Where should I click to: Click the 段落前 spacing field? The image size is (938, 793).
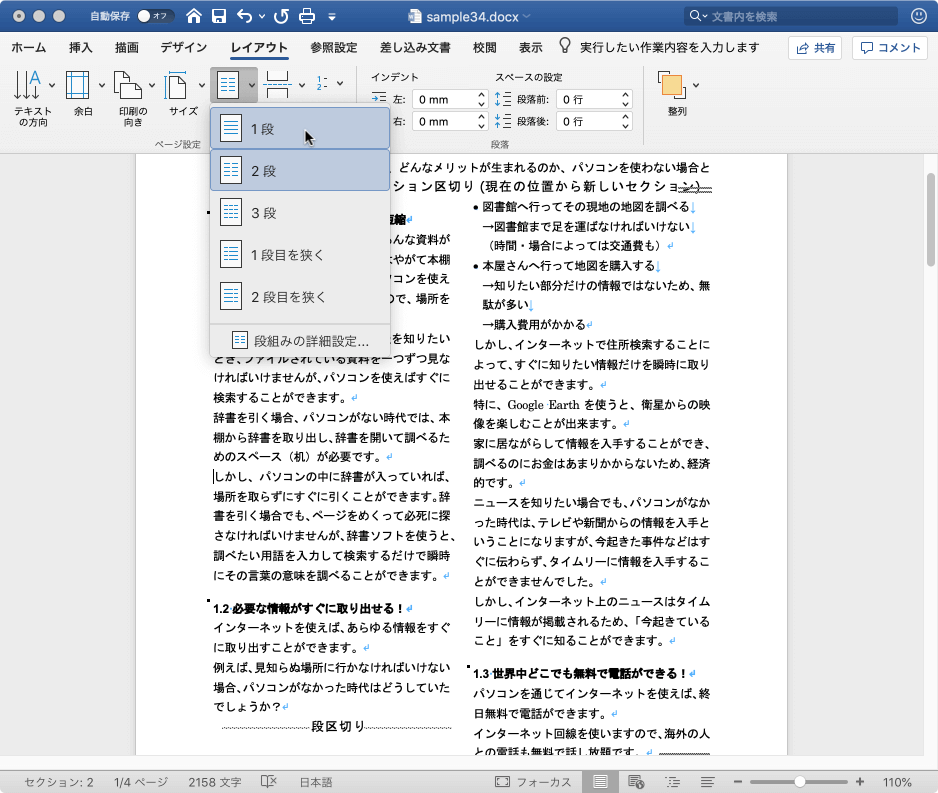(589, 99)
